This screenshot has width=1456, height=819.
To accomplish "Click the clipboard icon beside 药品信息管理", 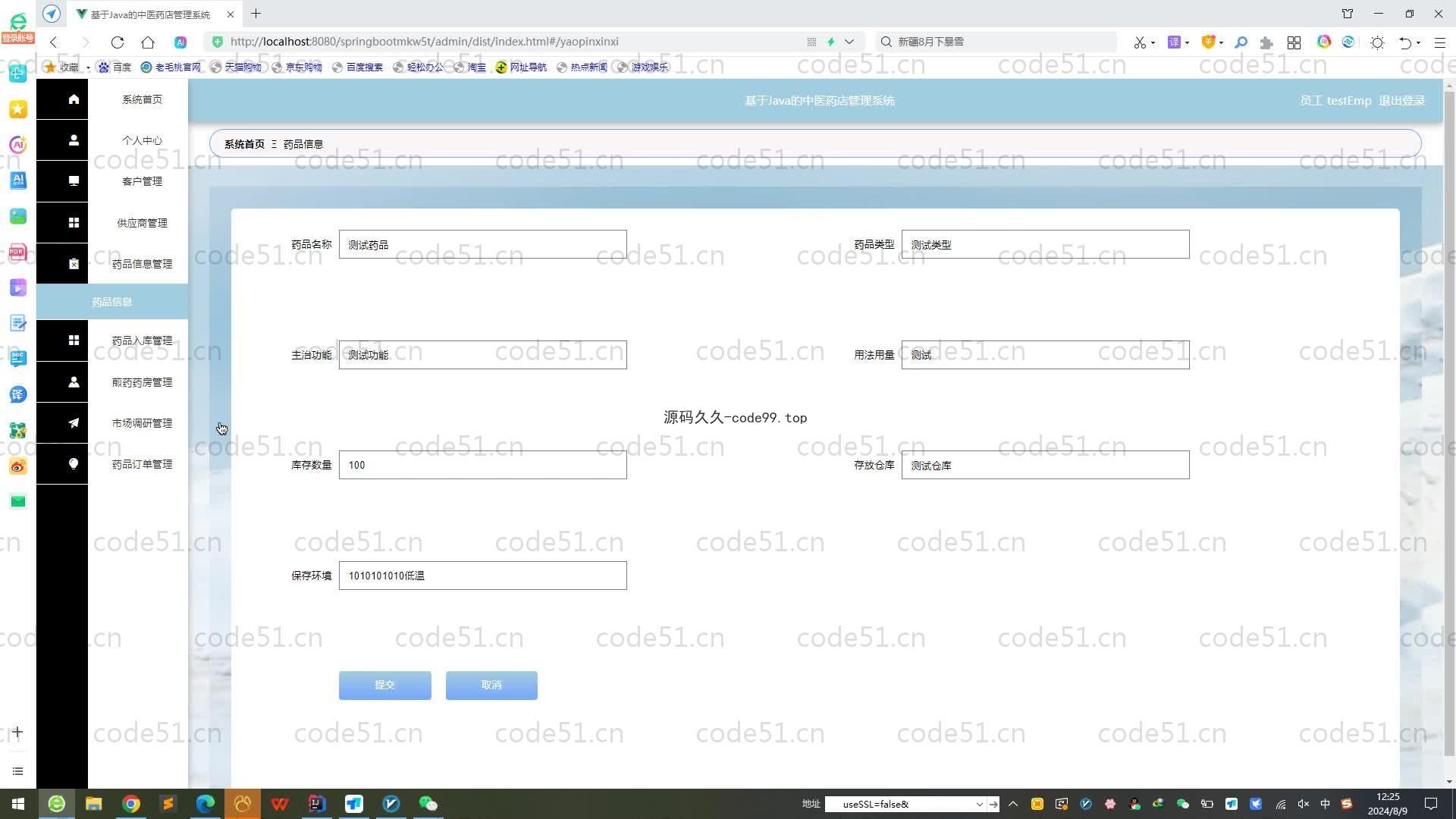I will coord(74,264).
